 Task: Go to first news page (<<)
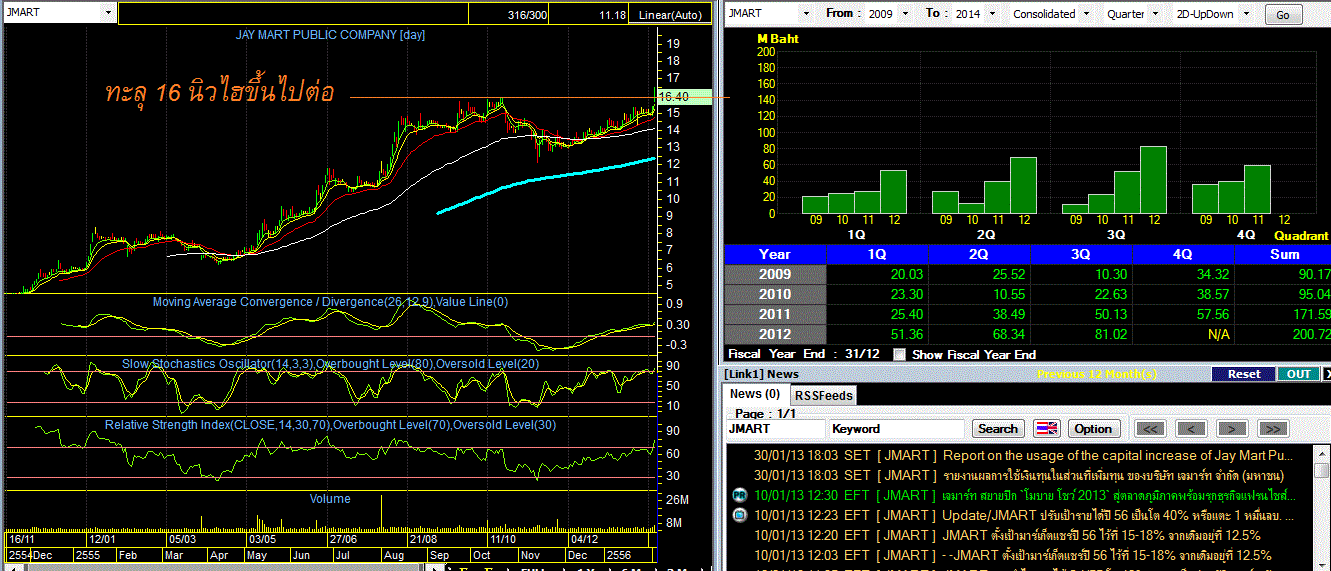click(x=1152, y=429)
